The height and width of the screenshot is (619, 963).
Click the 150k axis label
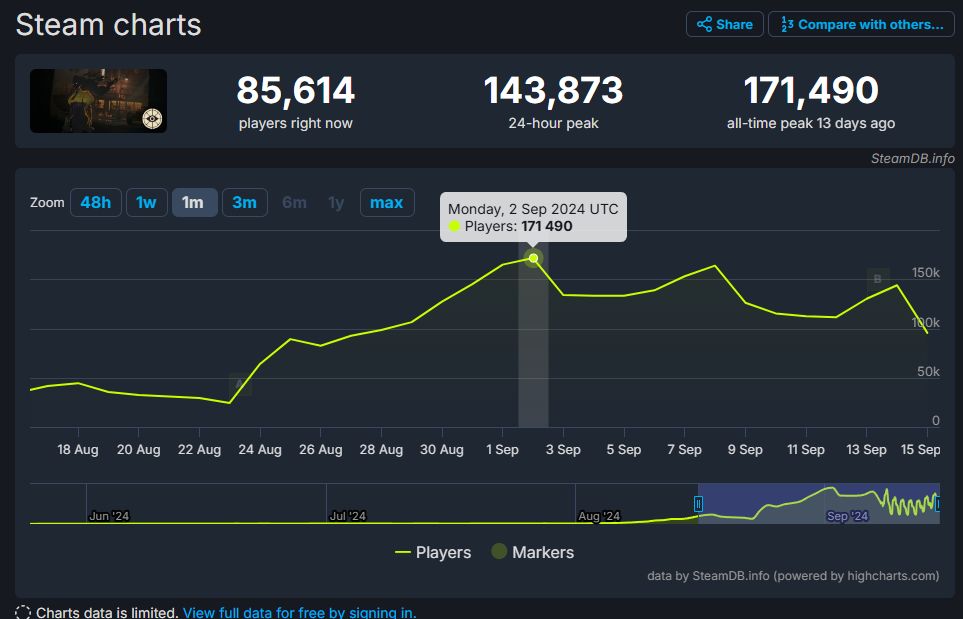point(926,273)
